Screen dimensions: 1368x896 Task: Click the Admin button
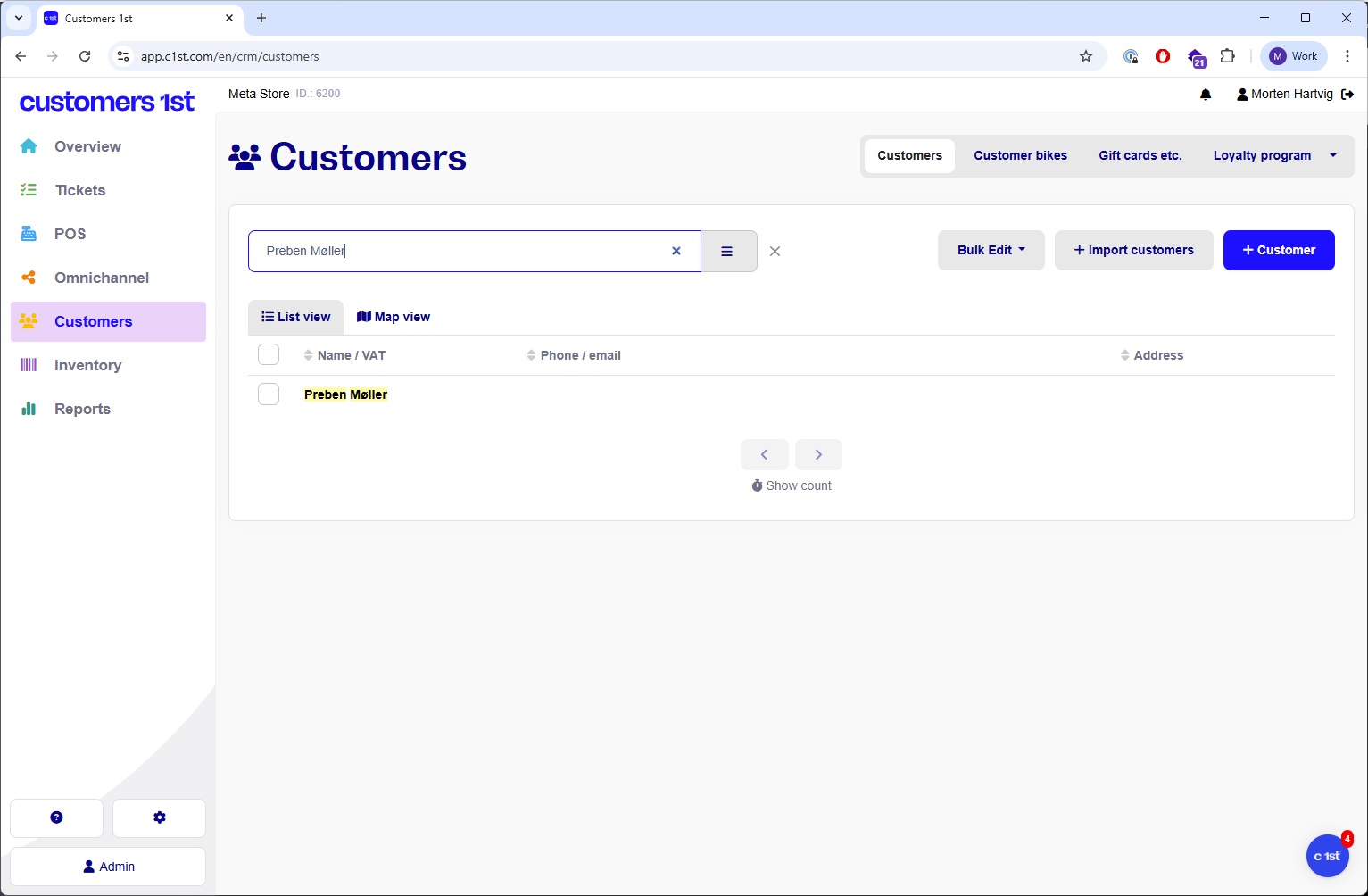click(108, 867)
